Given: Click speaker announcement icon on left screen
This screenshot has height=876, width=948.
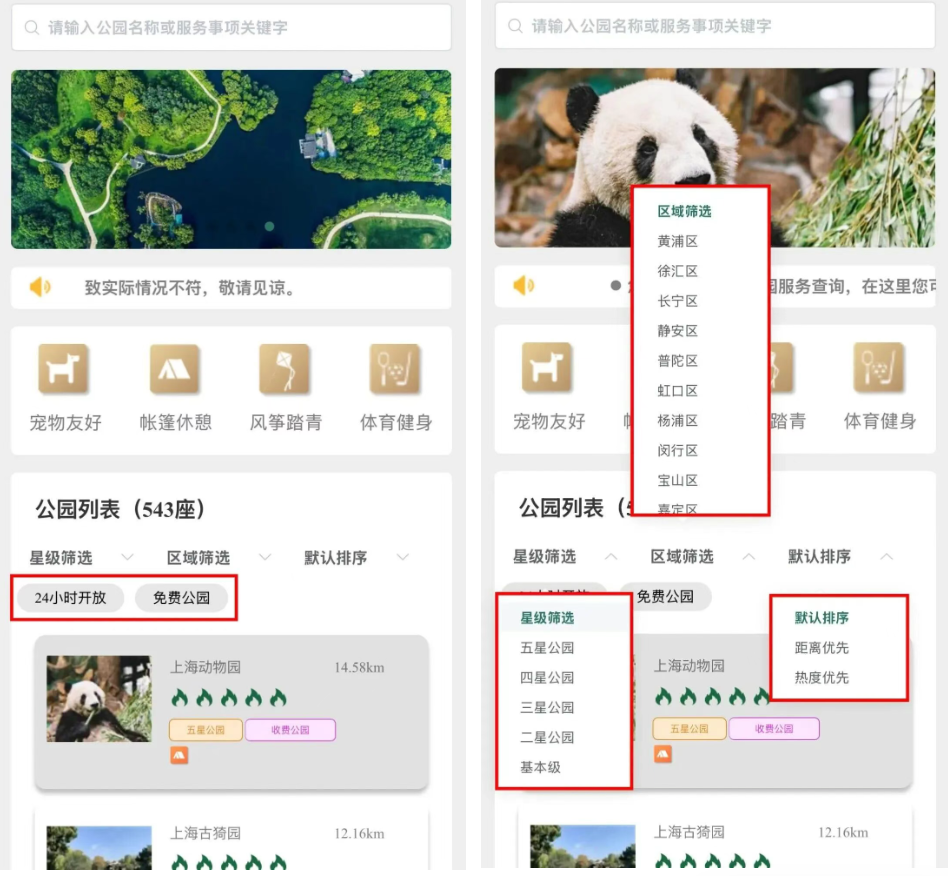Looking at the screenshot, I should tap(40, 288).
